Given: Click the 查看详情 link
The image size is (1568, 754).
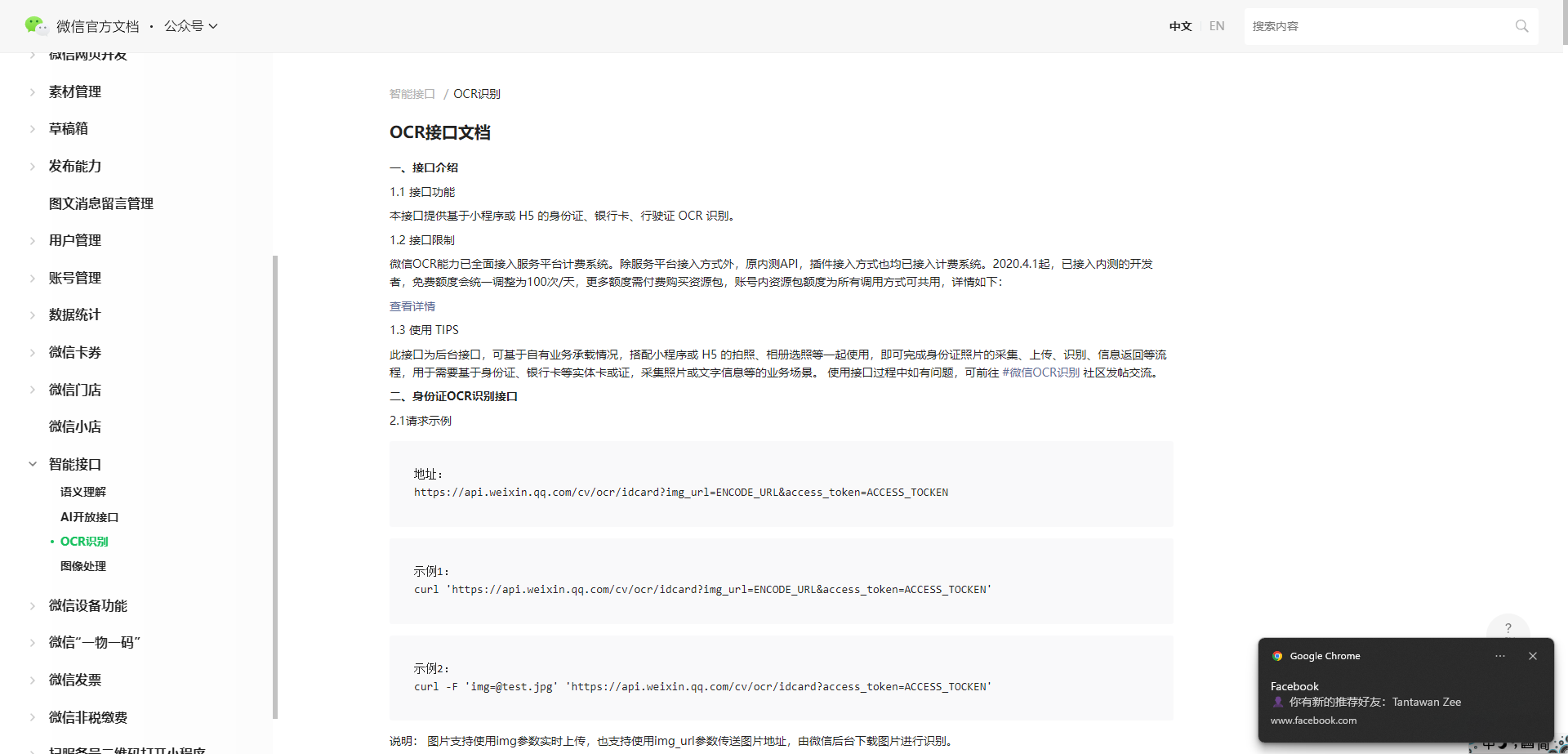Looking at the screenshot, I should (x=412, y=306).
